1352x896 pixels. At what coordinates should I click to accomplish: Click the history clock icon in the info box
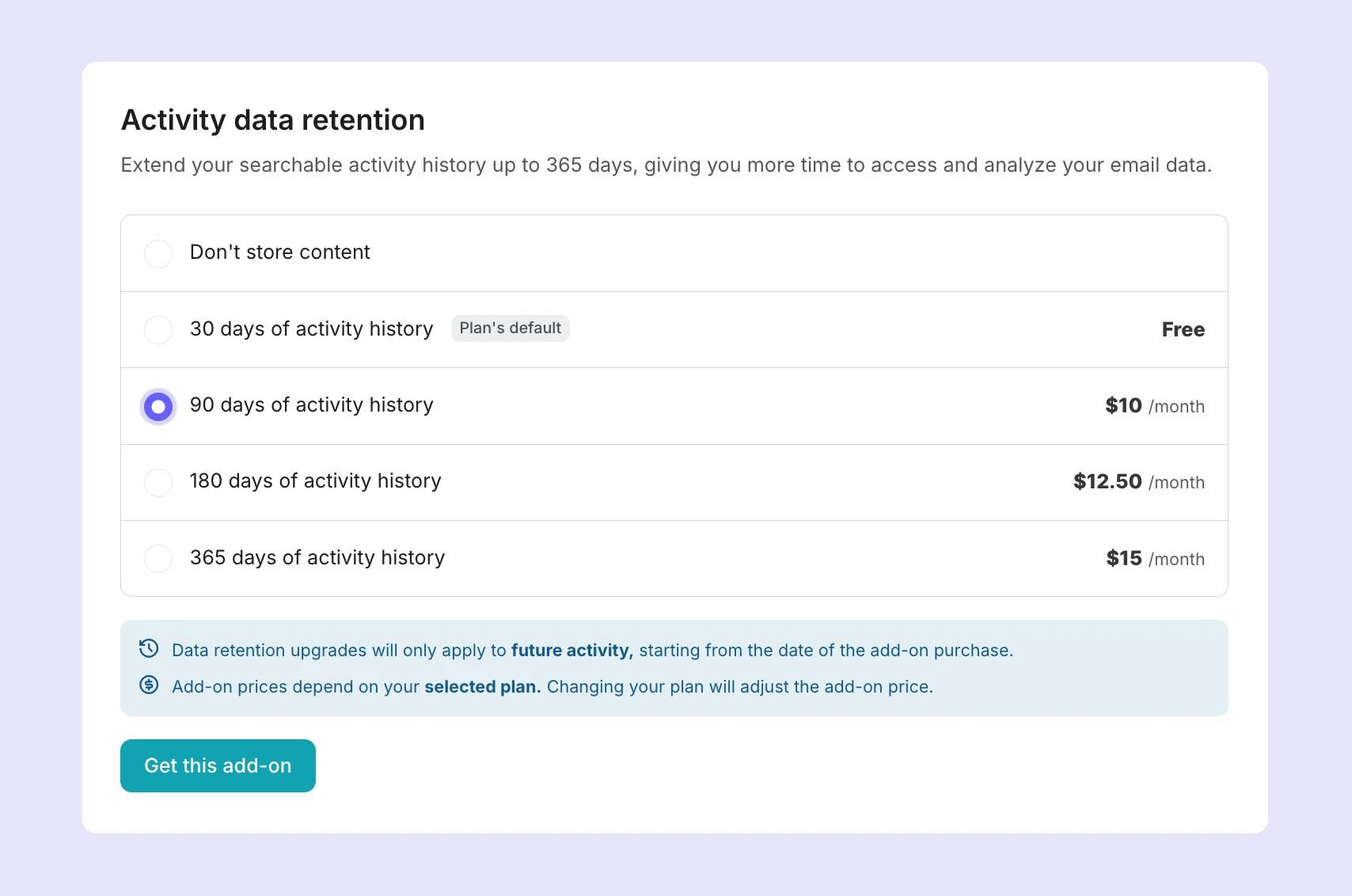click(150, 649)
